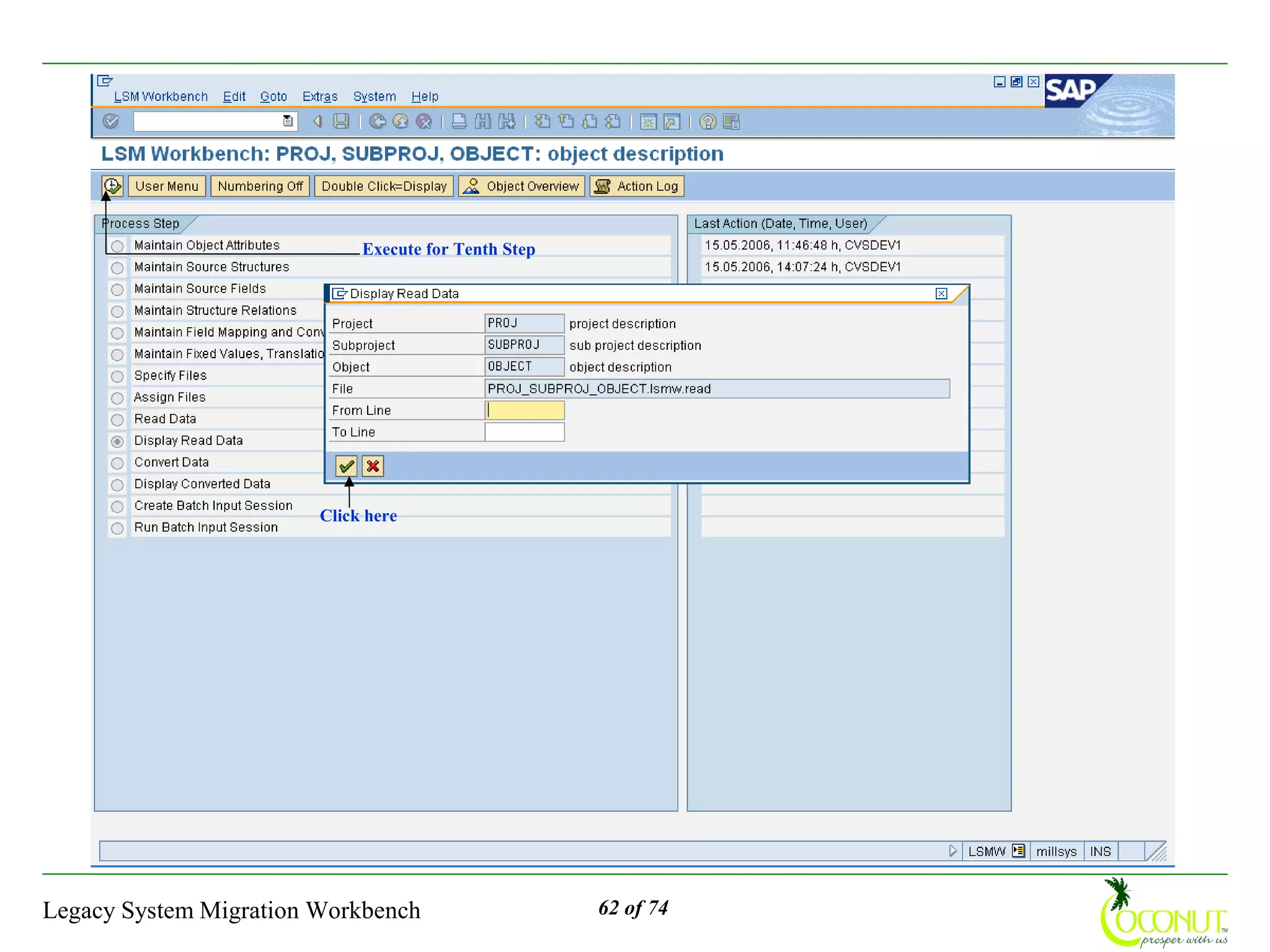Image resolution: width=1270 pixels, height=952 pixels.
Task: Open the Edit menu
Action: (234, 97)
